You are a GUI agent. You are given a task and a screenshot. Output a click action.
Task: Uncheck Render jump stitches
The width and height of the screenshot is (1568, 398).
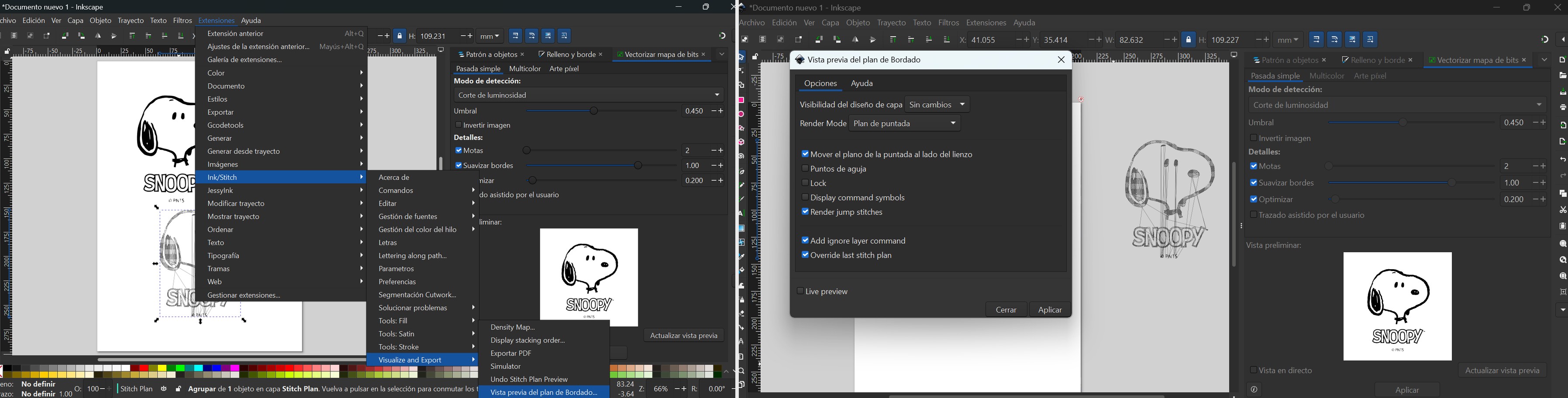pos(805,212)
